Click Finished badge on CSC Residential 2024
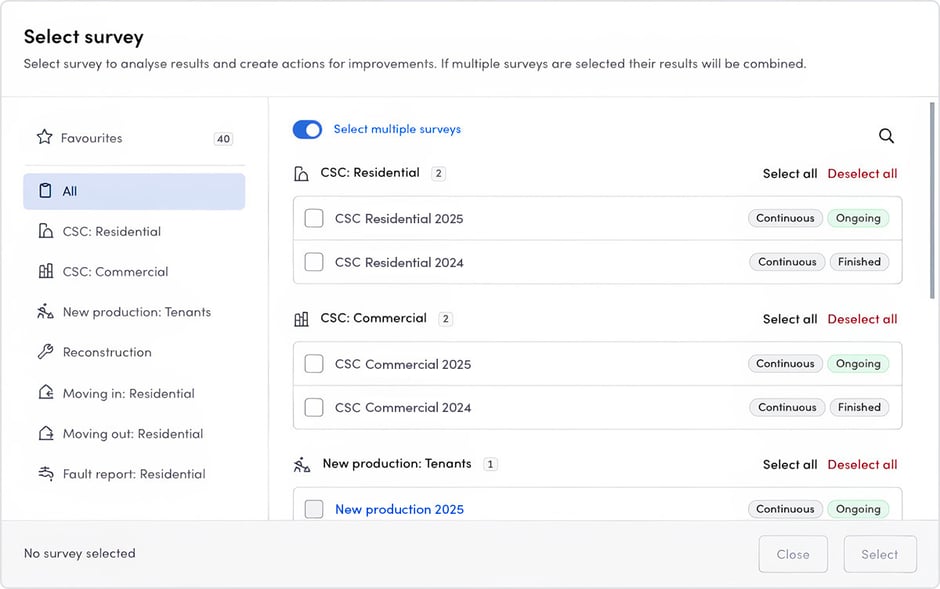Screen dimensions: 940x589 [x=859, y=262]
